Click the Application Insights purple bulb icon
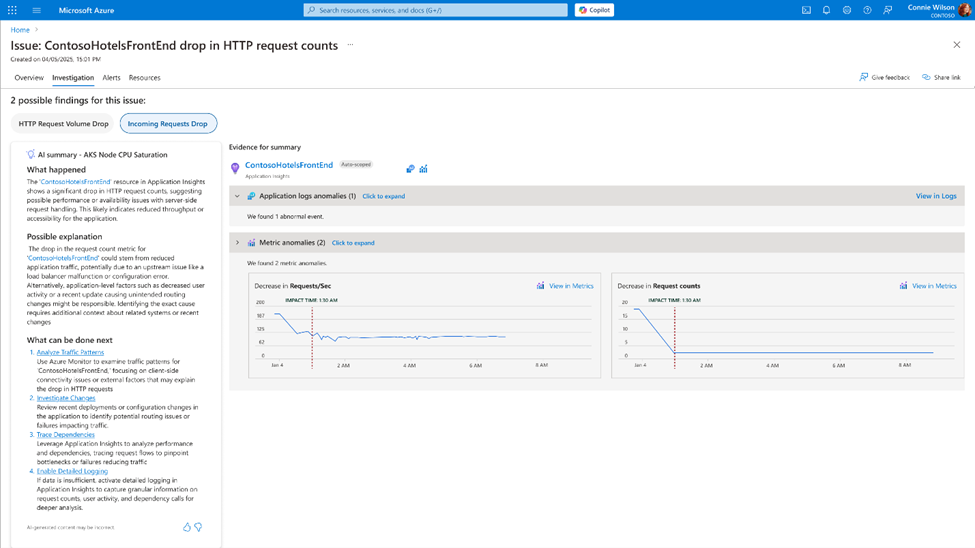 [235, 168]
